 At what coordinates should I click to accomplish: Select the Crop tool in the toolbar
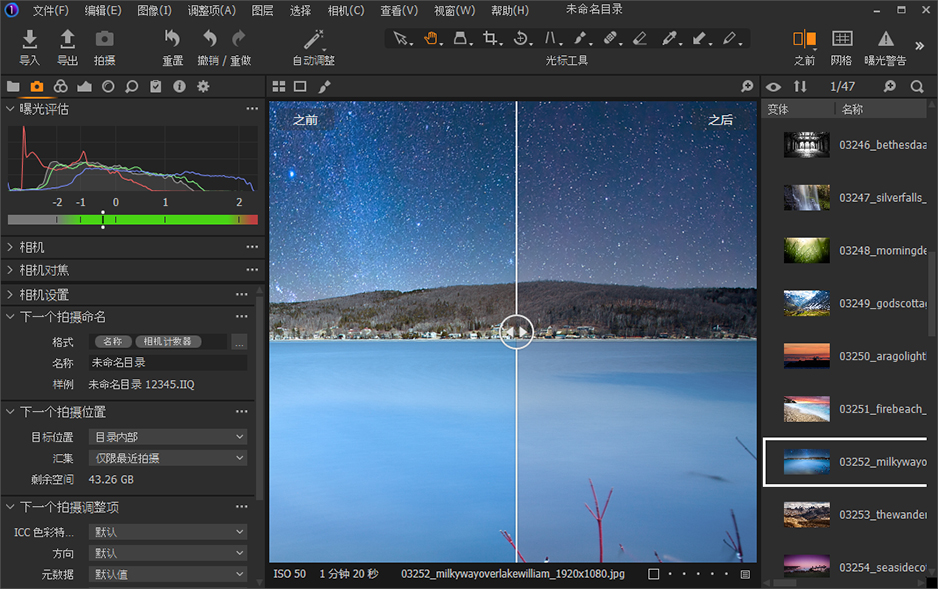(x=489, y=38)
